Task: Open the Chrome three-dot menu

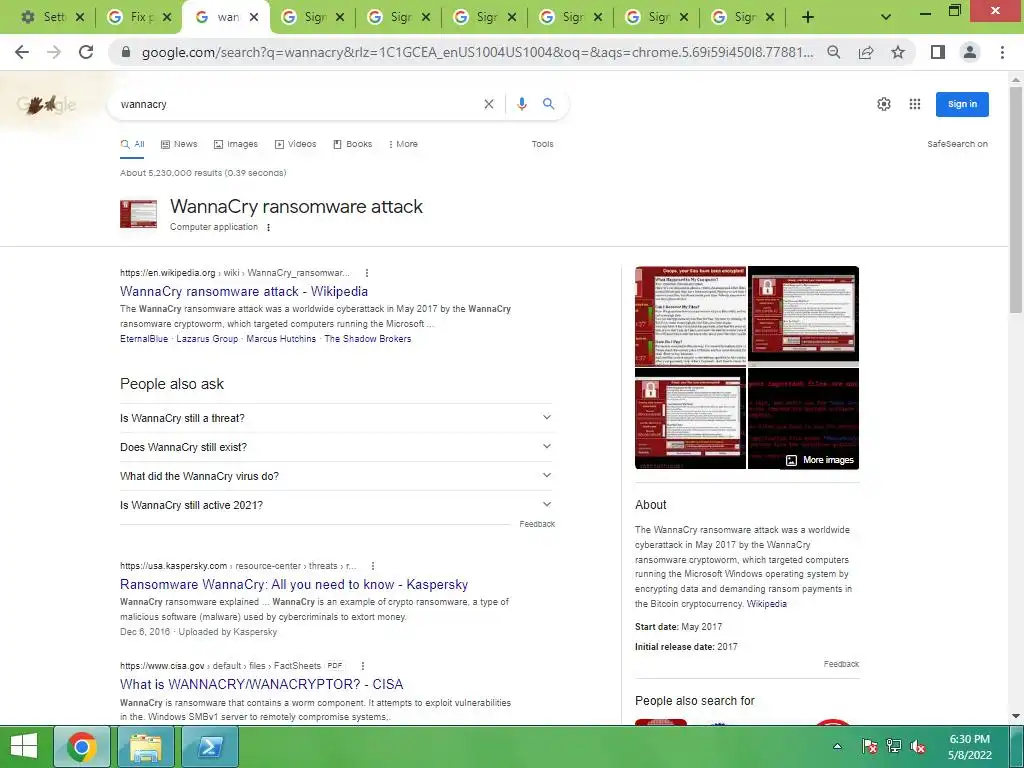Action: [1002, 52]
